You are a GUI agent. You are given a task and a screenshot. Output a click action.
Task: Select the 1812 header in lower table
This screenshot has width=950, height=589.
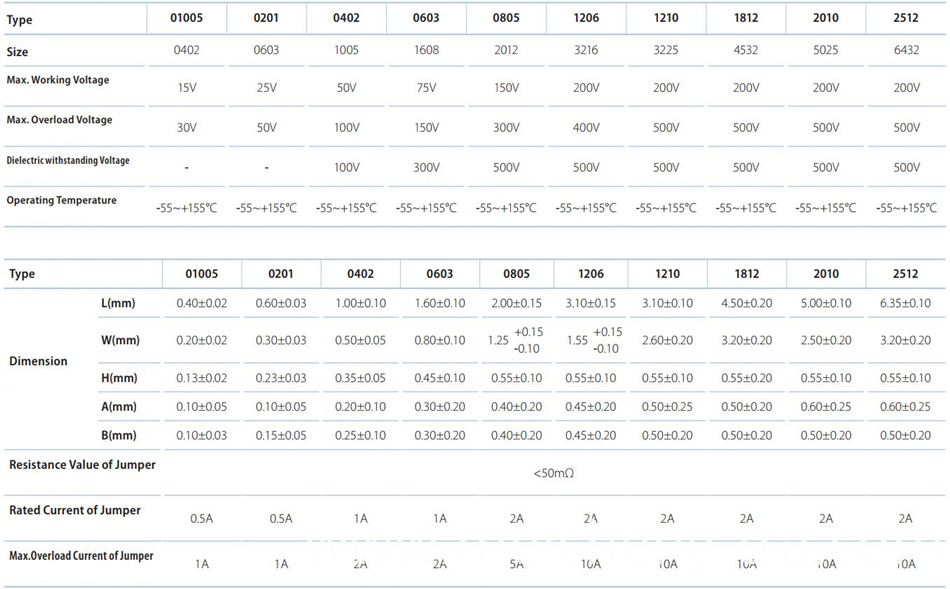(x=746, y=274)
